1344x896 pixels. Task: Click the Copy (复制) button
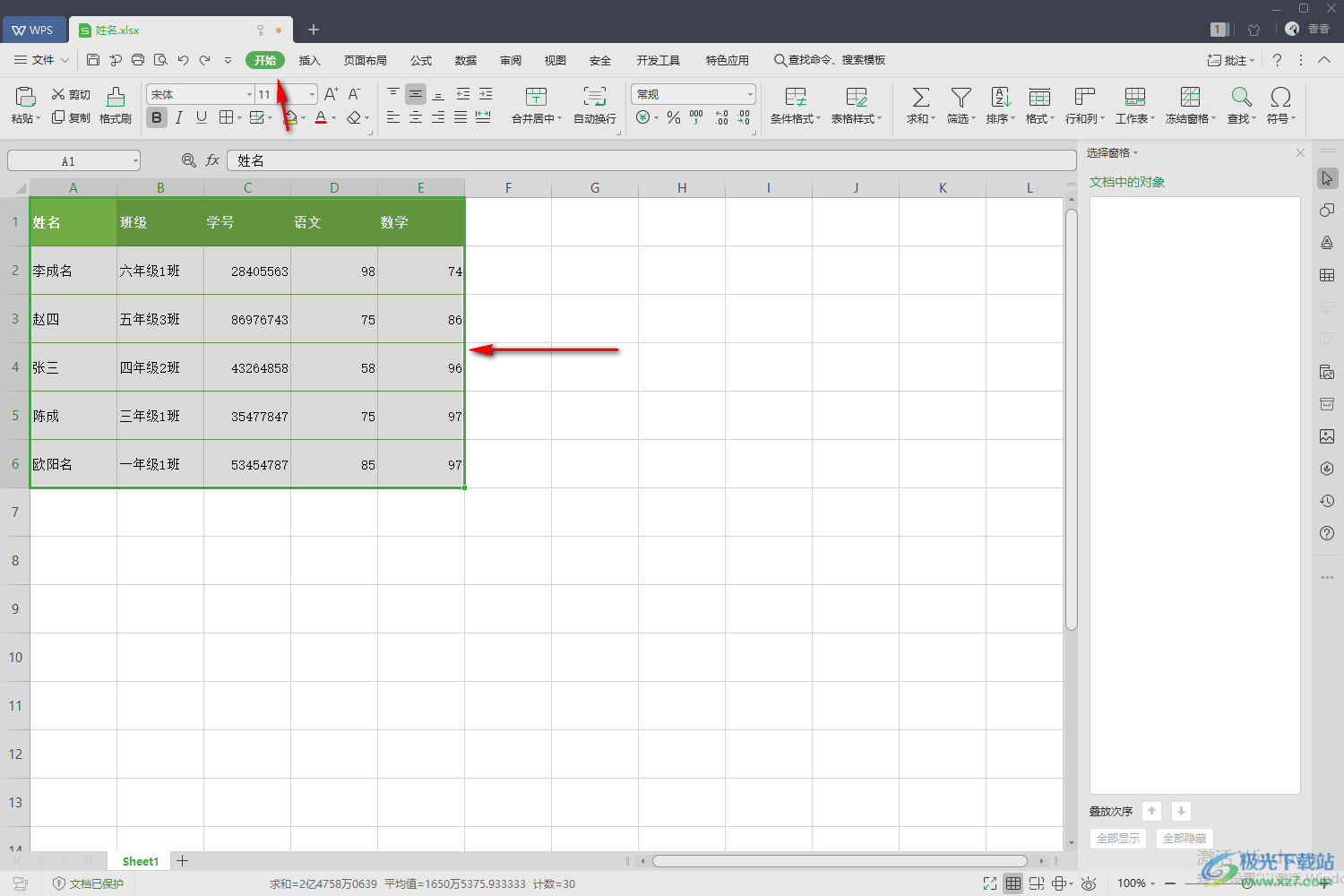coord(71,117)
